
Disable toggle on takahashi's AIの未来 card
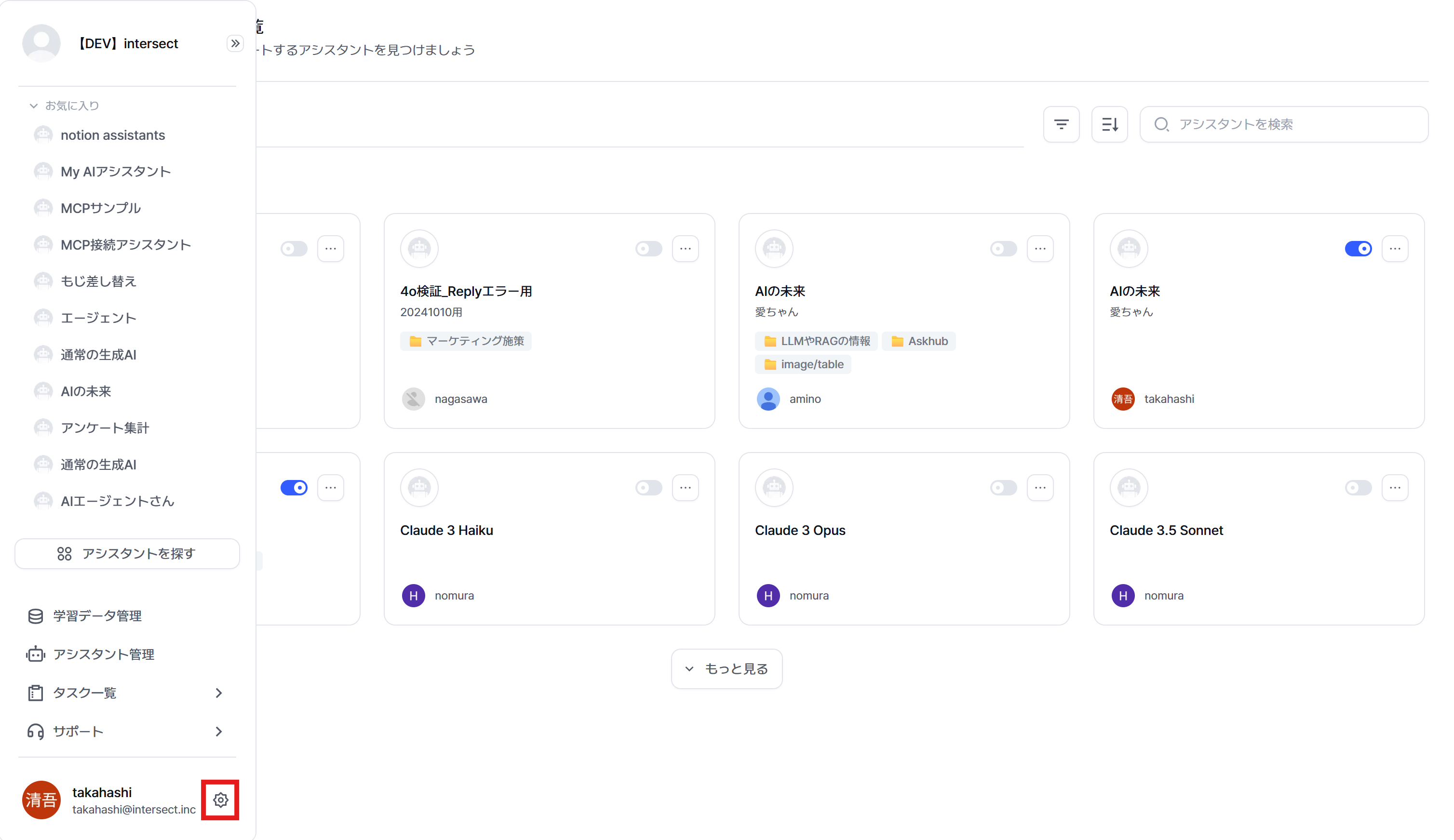click(1358, 249)
